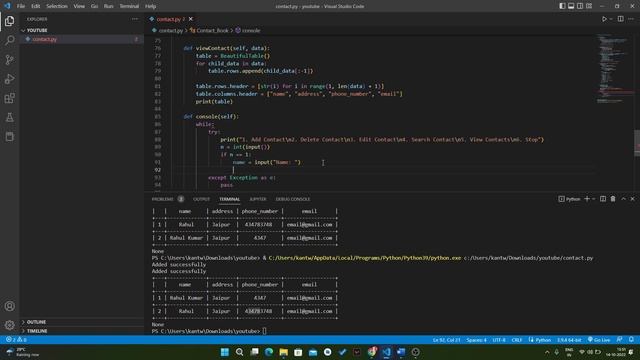Open Explorer Views and More Actions ellipsis
The height and width of the screenshot is (360, 640).
[x=135, y=19]
